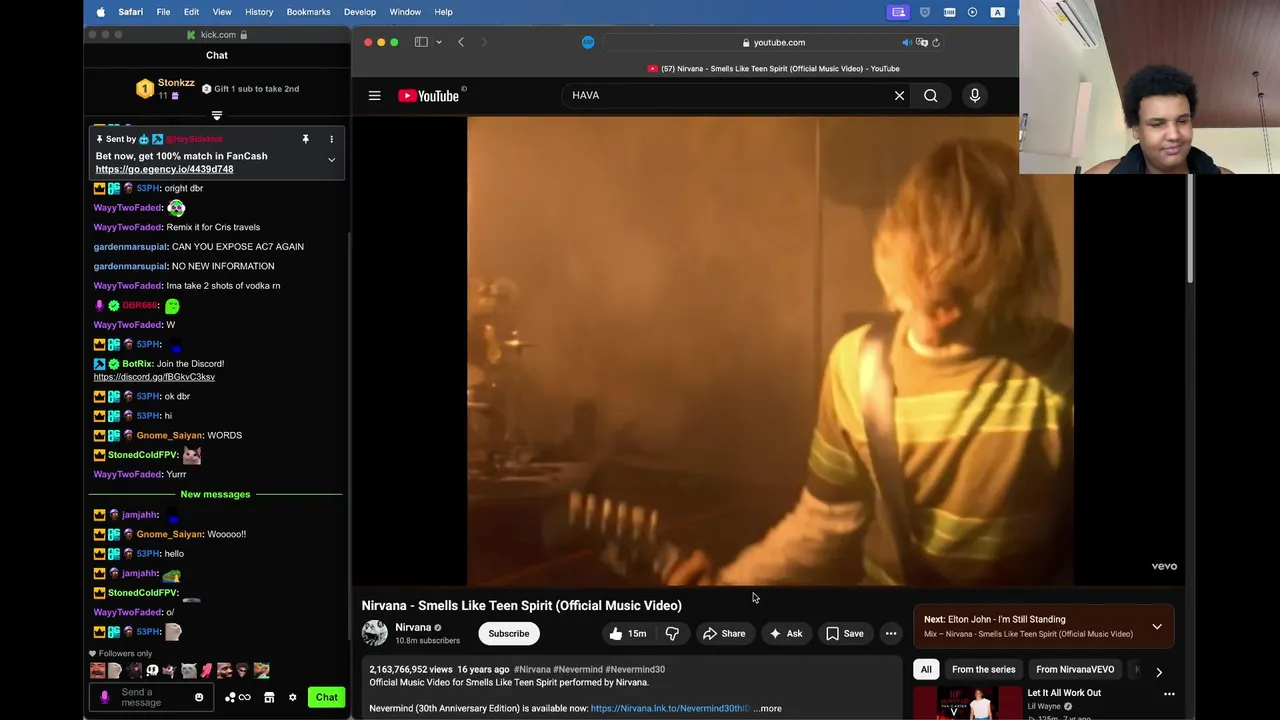Open options menu on pinned chat message
Image resolution: width=1280 pixels, height=720 pixels.
point(331,139)
